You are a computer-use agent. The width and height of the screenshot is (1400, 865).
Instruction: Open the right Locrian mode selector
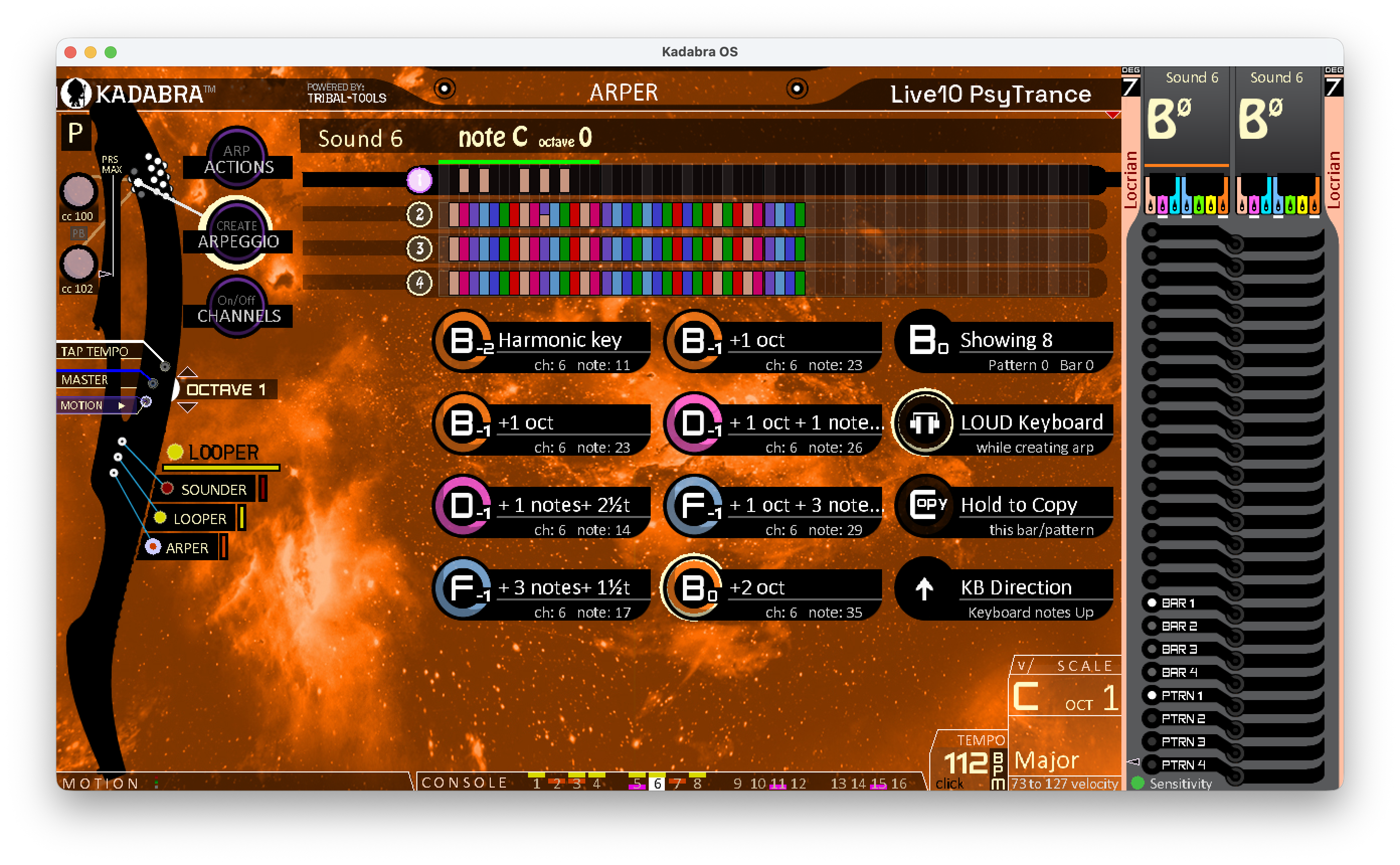click(x=1334, y=180)
